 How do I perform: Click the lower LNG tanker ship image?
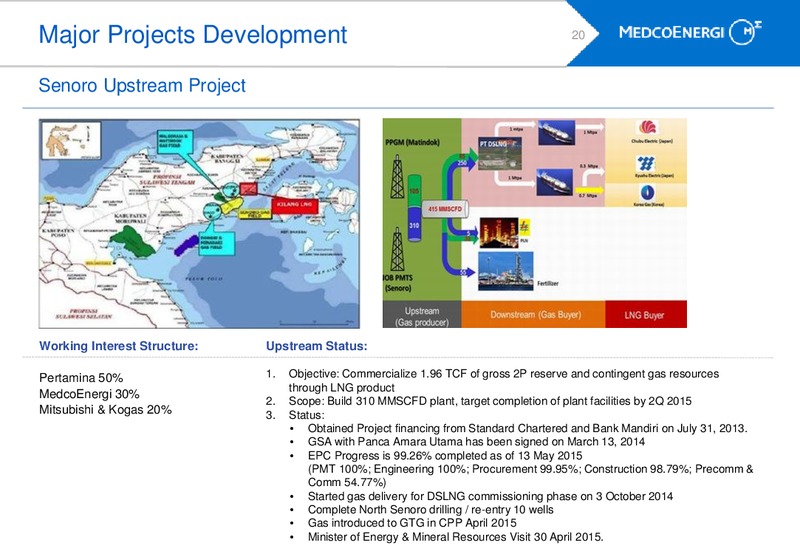coord(555,182)
